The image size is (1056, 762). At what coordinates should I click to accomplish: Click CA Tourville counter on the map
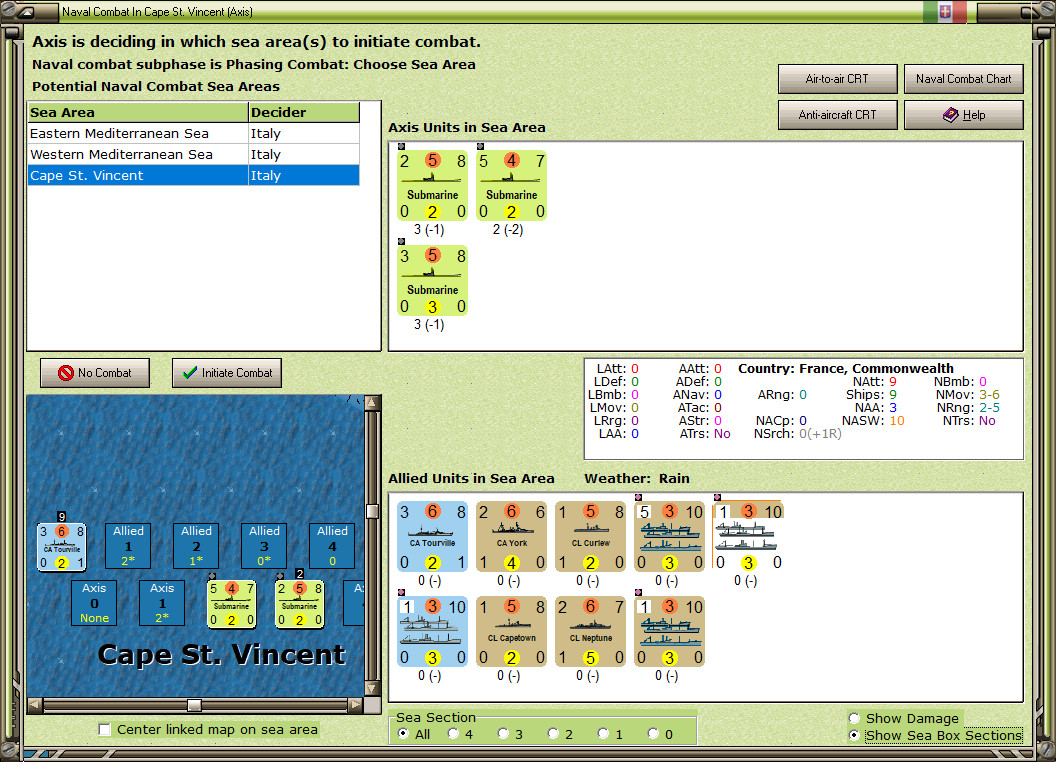pos(61,546)
